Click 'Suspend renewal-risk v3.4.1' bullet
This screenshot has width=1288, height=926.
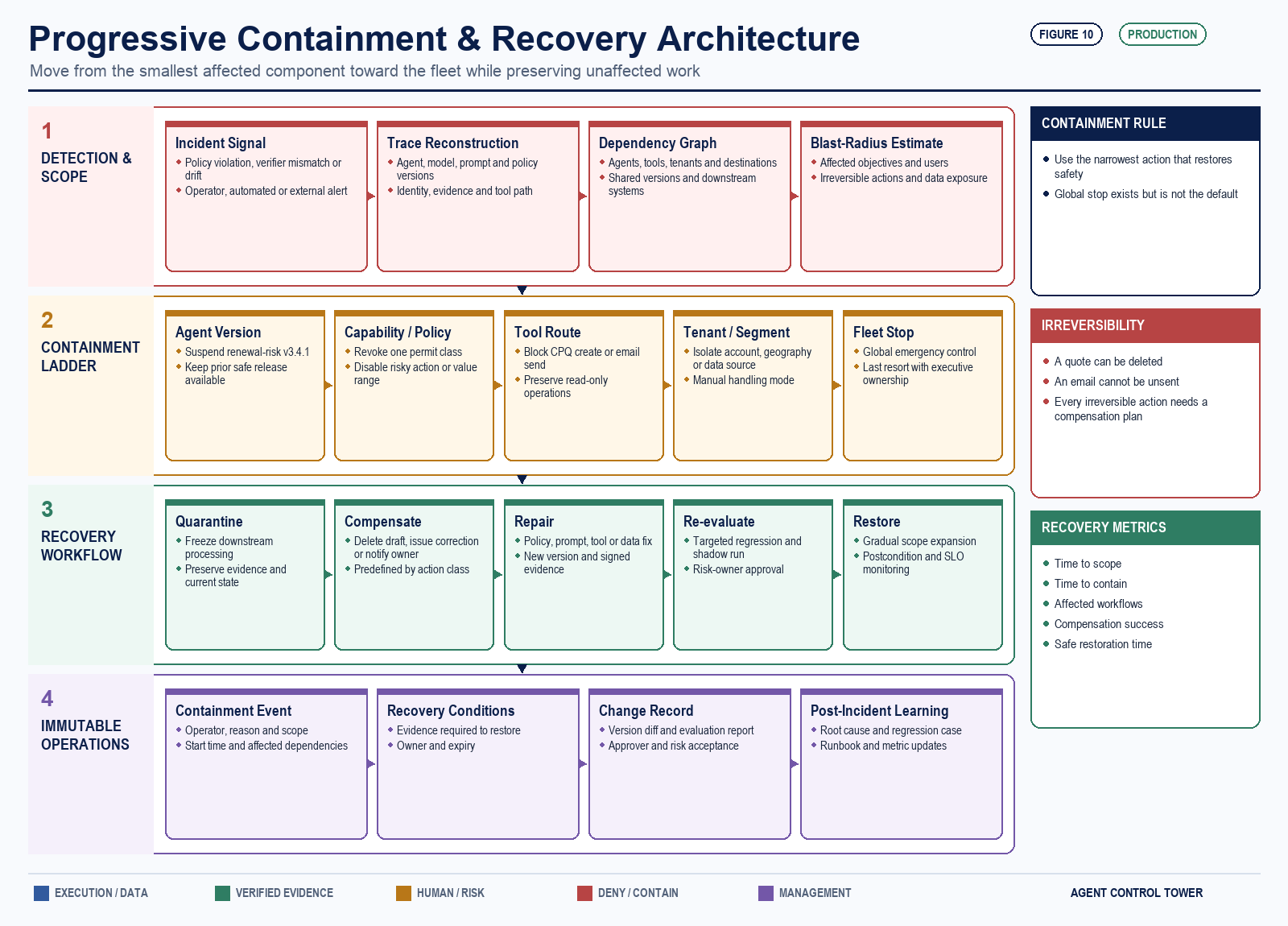point(247,352)
